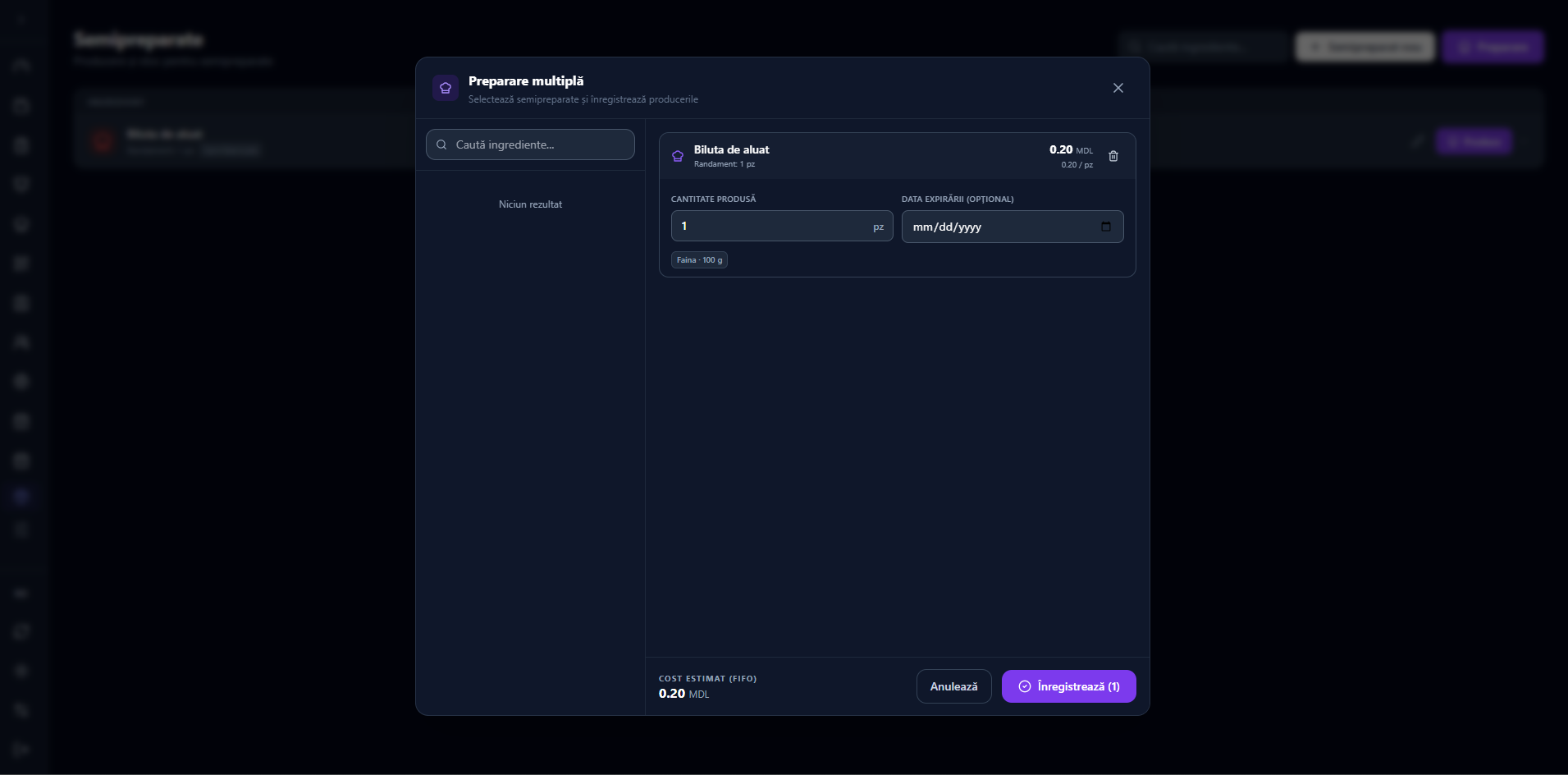Click the Anulează button
This screenshot has height=775, width=1568.
tap(953, 686)
